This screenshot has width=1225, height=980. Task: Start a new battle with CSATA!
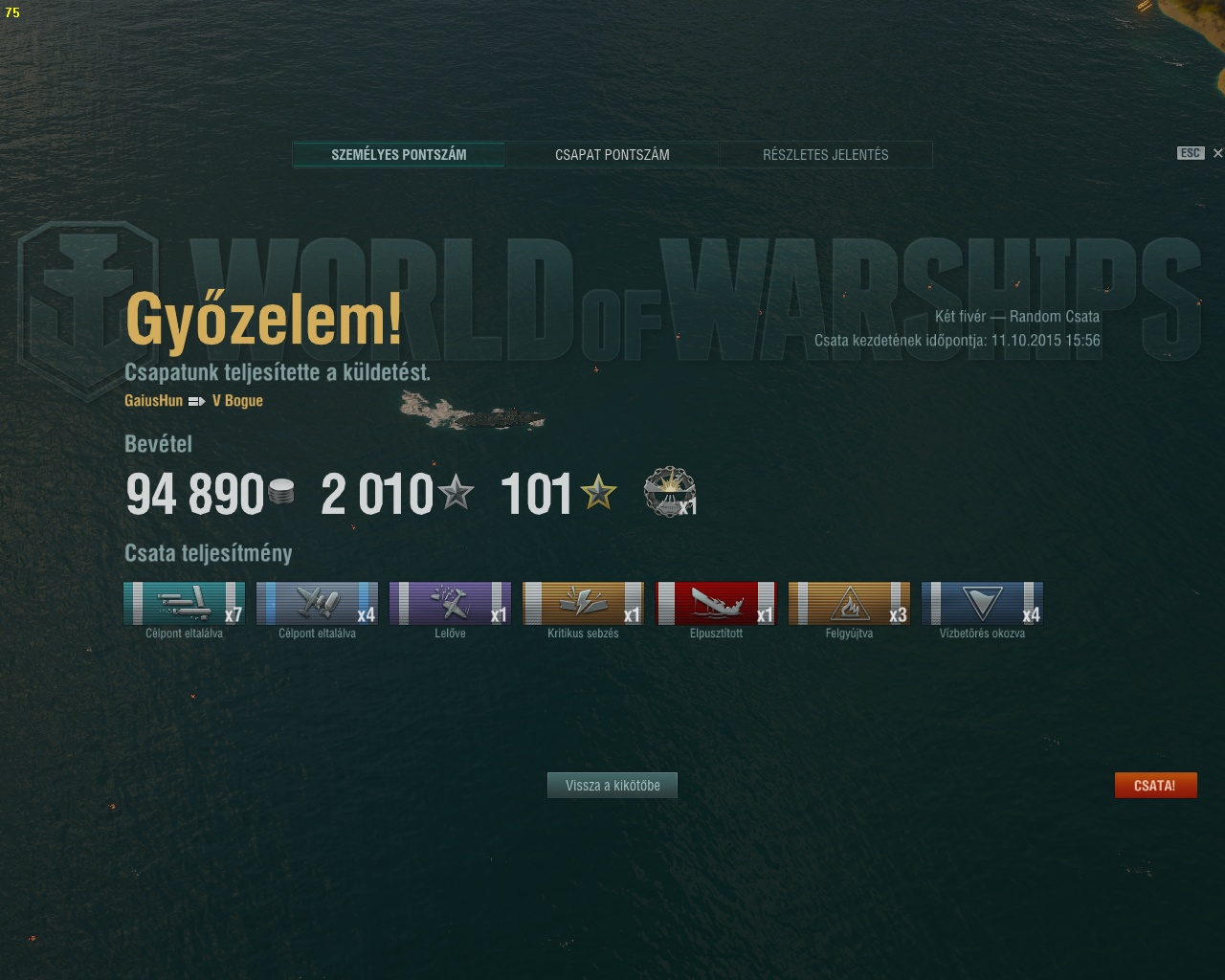[1155, 786]
